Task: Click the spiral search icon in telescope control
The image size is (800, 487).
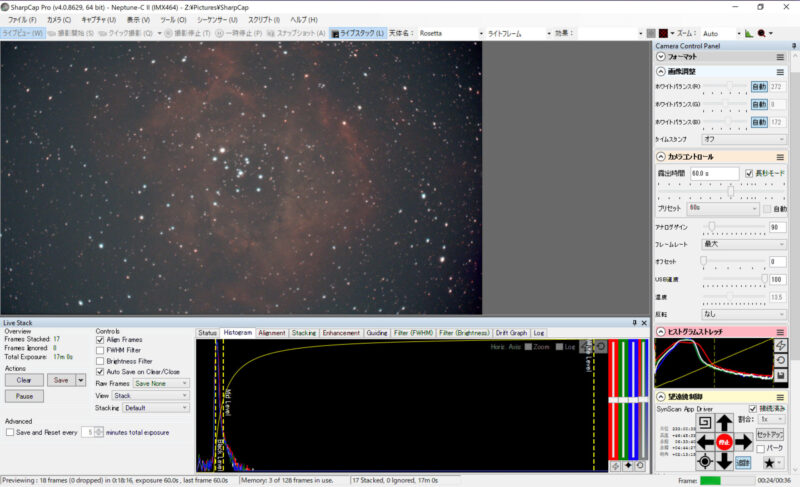Action: 704,423
